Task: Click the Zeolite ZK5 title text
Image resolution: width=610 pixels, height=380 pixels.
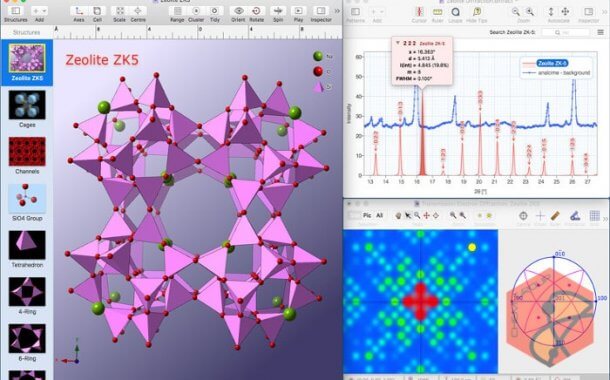Action: [x=102, y=60]
